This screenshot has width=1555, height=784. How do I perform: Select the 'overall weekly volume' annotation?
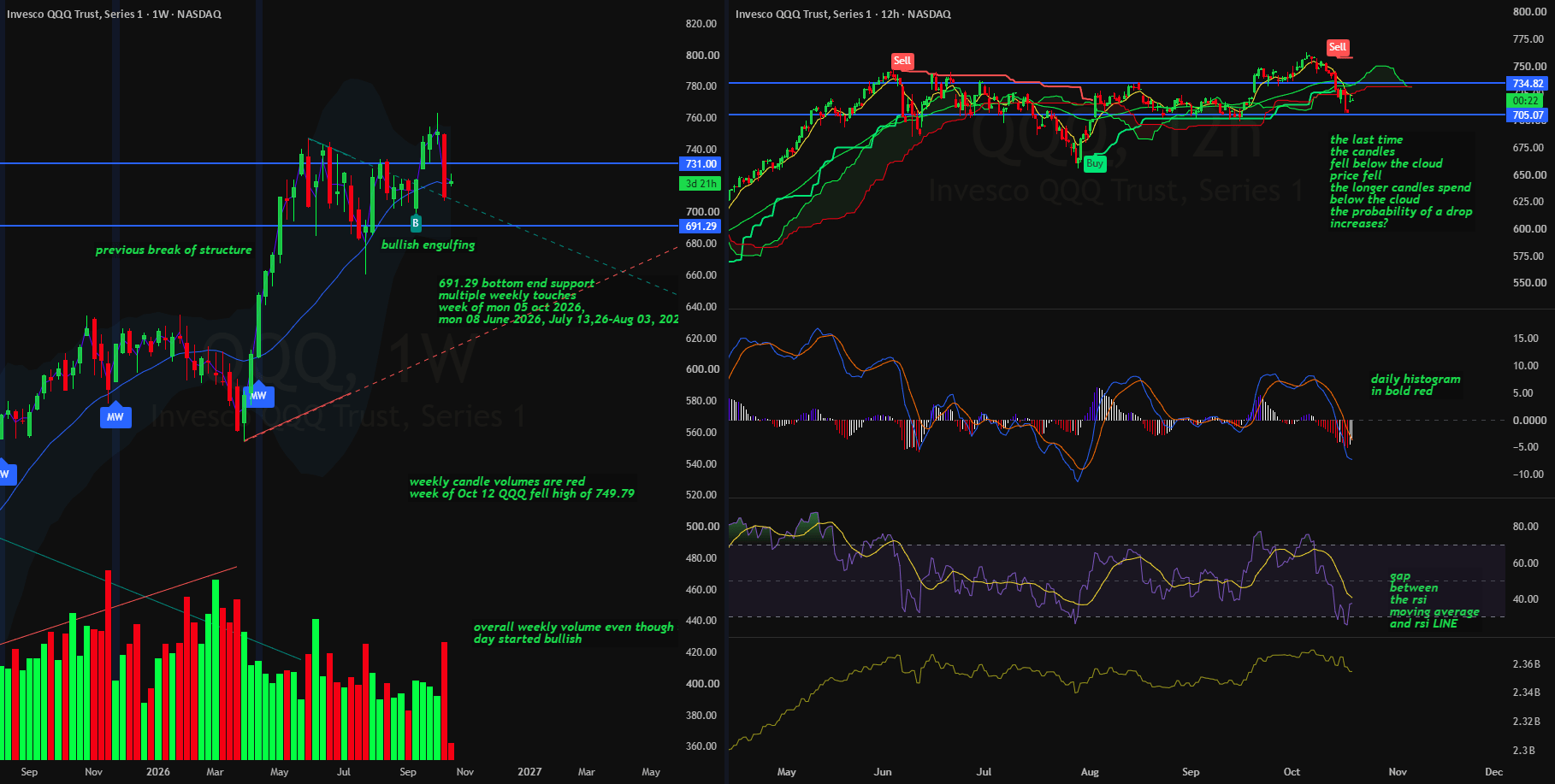[574, 633]
